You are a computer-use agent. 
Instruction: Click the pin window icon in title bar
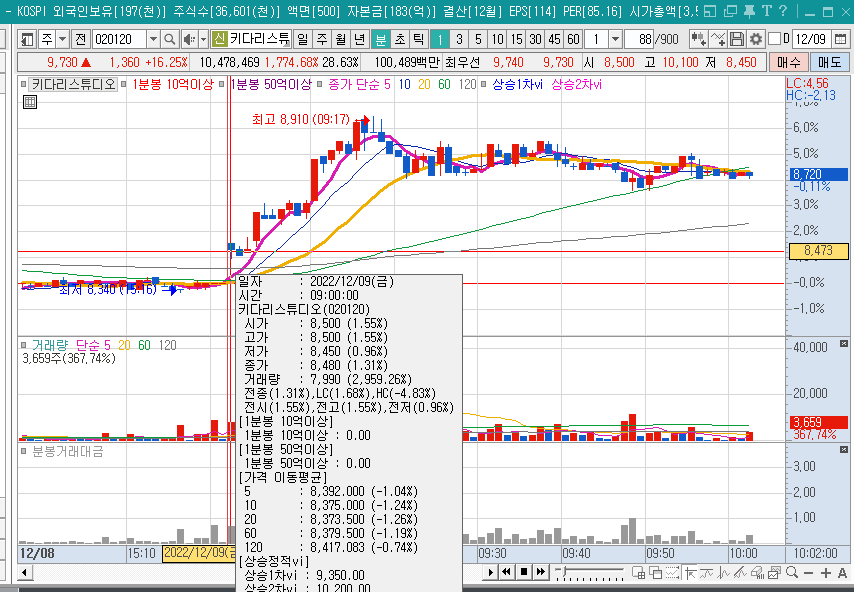point(749,11)
